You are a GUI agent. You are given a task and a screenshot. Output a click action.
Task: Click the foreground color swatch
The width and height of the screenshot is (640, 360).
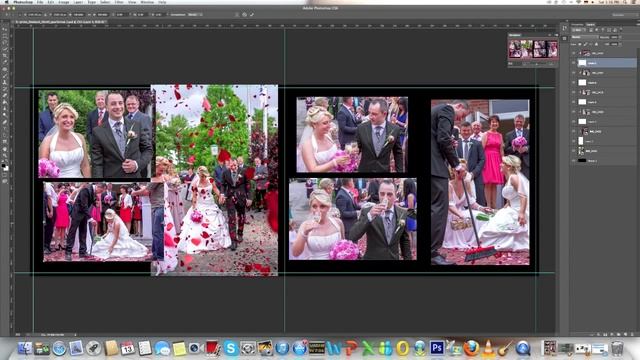[x=4, y=165]
